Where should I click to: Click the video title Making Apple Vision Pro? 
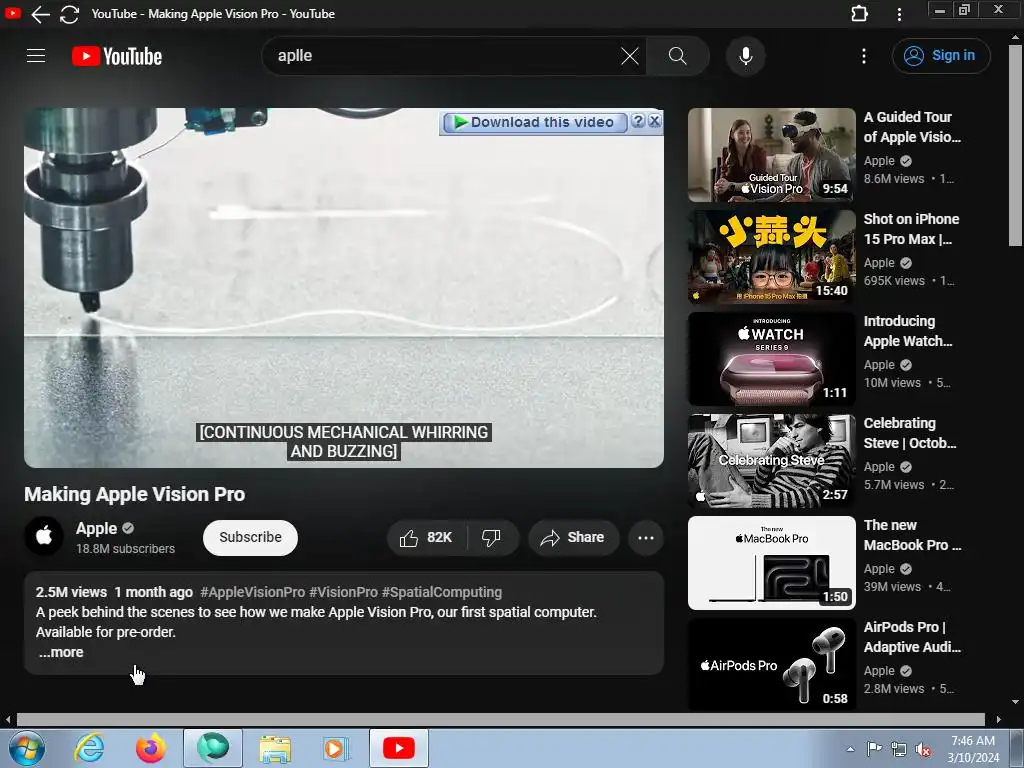point(135,494)
